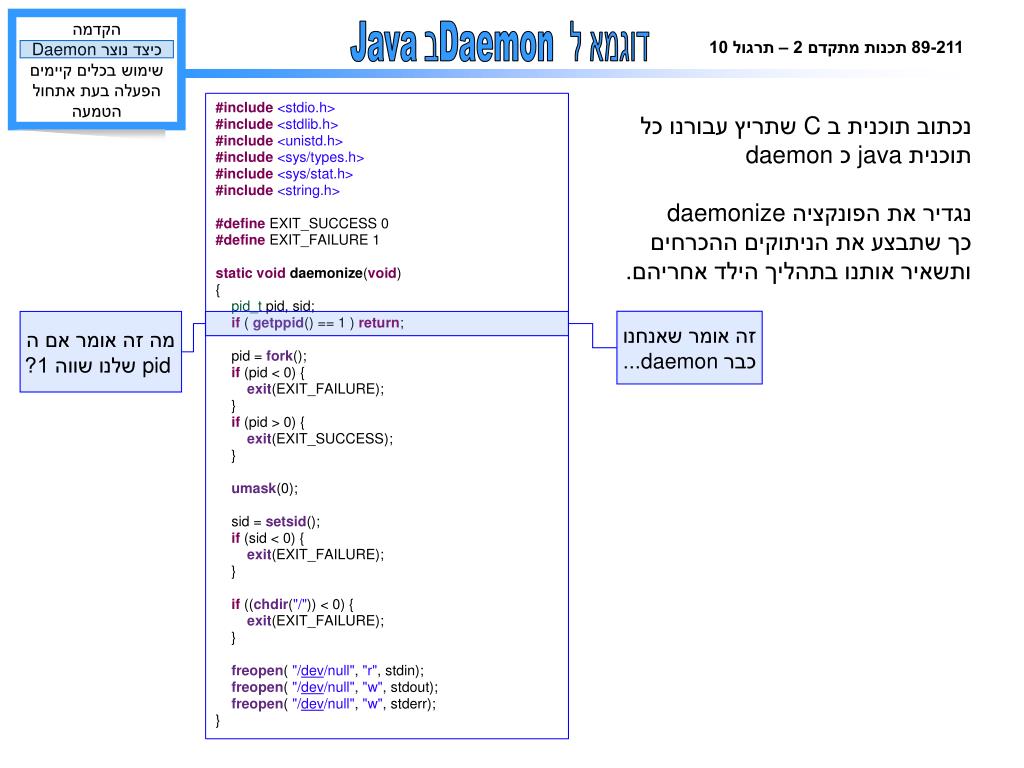Click the 'if (pid < 0) {' line
1024x768 pixels.
(x=268, y=372)
